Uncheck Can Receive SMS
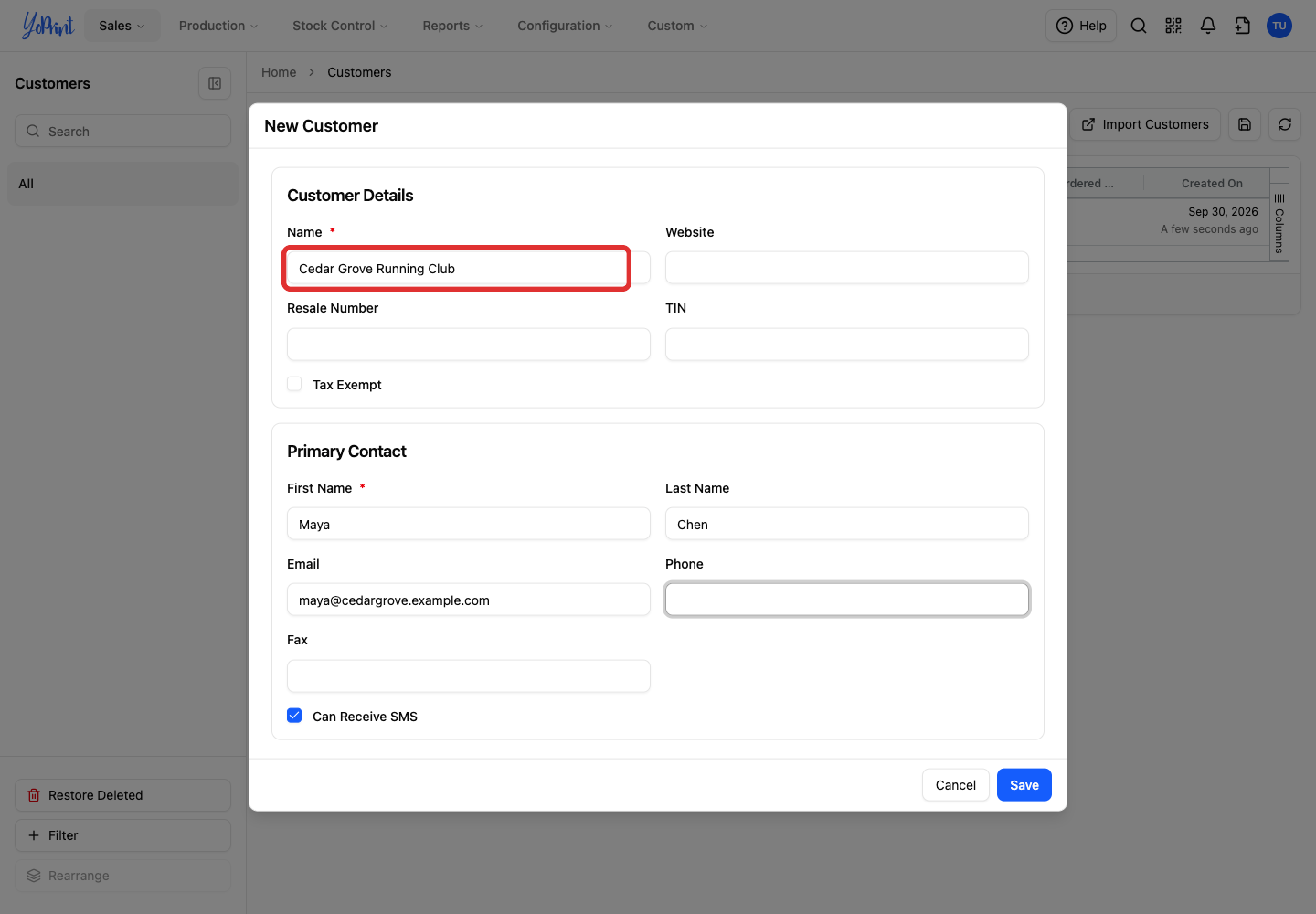The width and height of the screenshot is (1316, 914). pyautogui.click(x=294, y=716)
